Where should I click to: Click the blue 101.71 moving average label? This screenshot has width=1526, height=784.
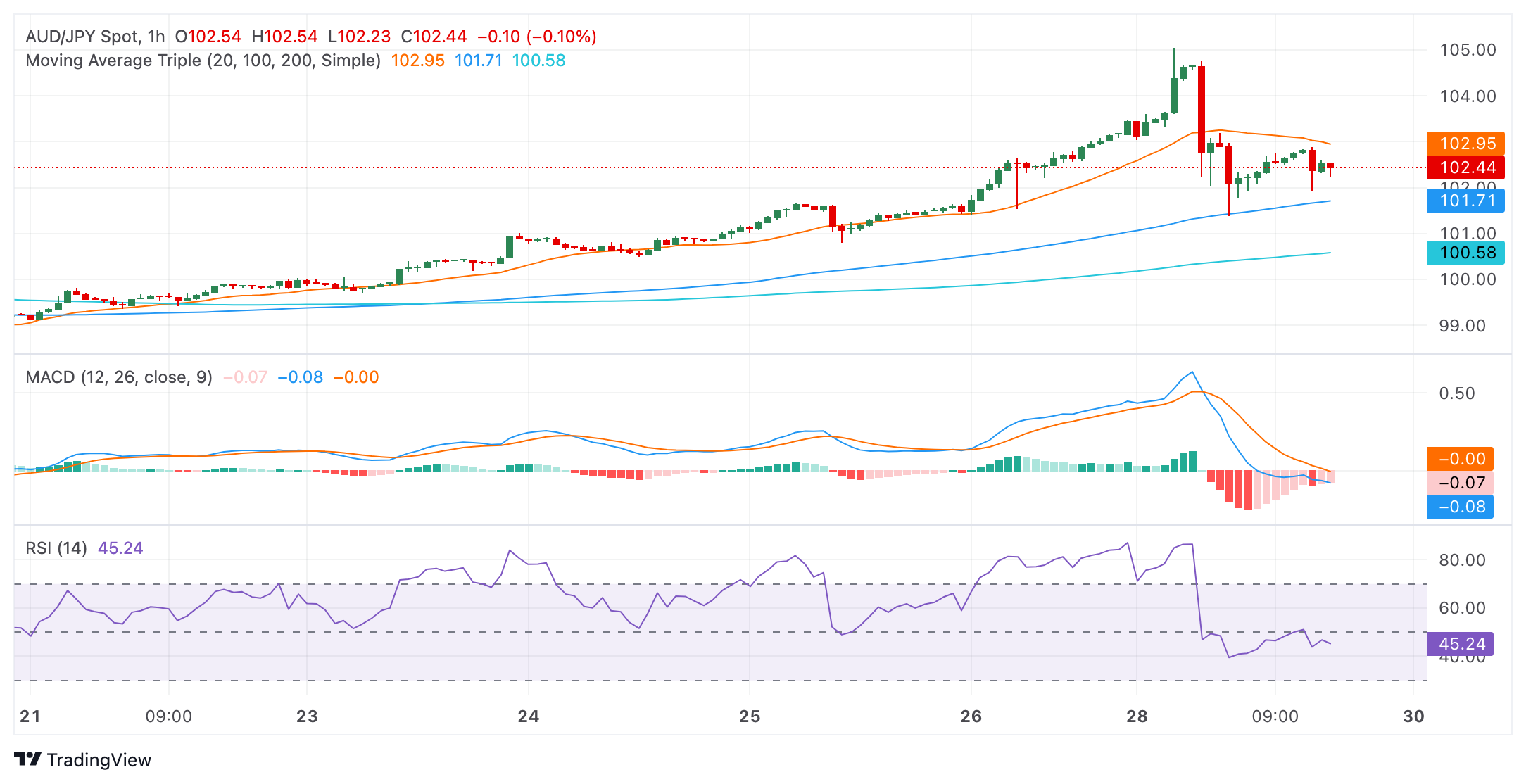(x=1466, y=201)
